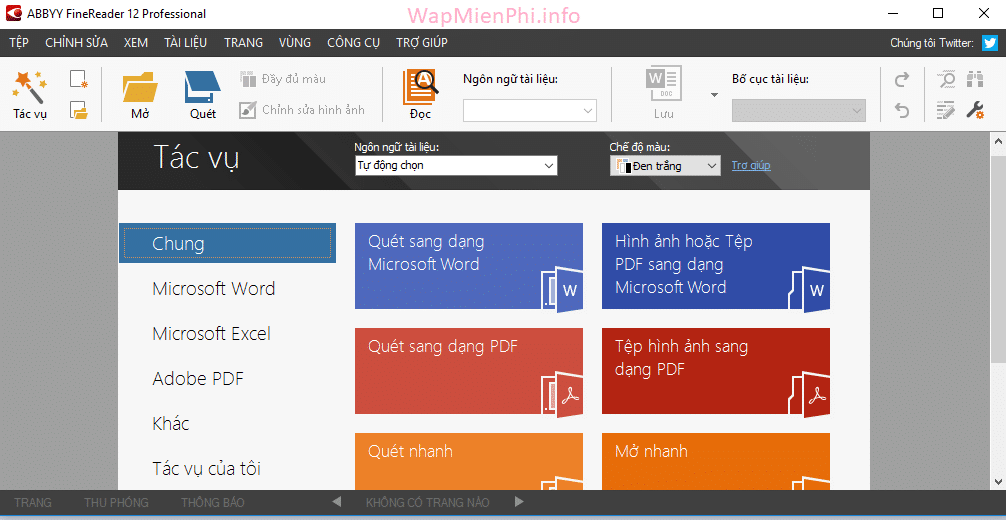The width and height of the screenshot is (1006, 520).
Task: Click the redo arrow icon
Action: click(x=902, y=80)
